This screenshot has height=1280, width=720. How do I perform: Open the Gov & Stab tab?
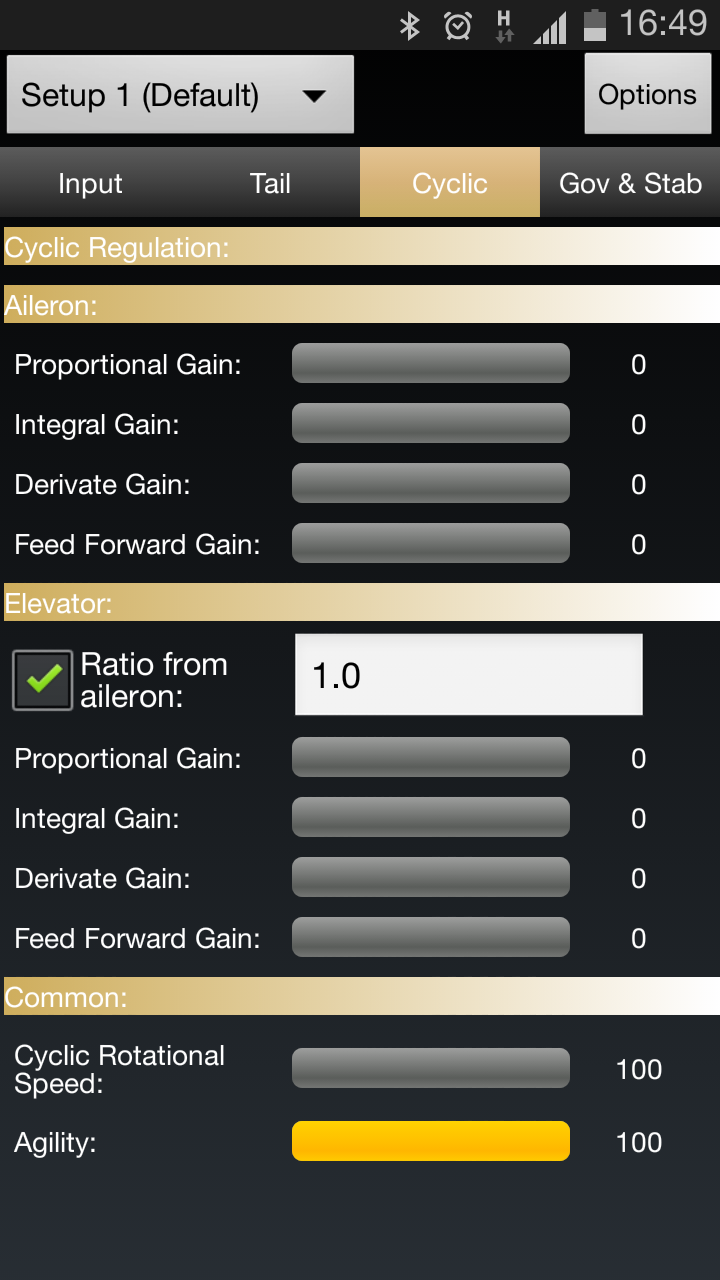630,183
